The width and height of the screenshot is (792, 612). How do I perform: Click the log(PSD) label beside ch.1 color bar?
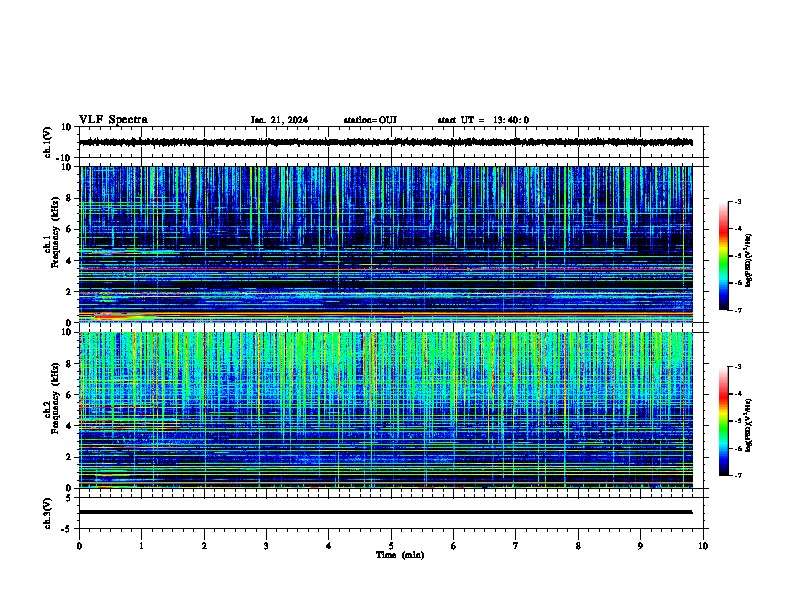click(748, 260)
